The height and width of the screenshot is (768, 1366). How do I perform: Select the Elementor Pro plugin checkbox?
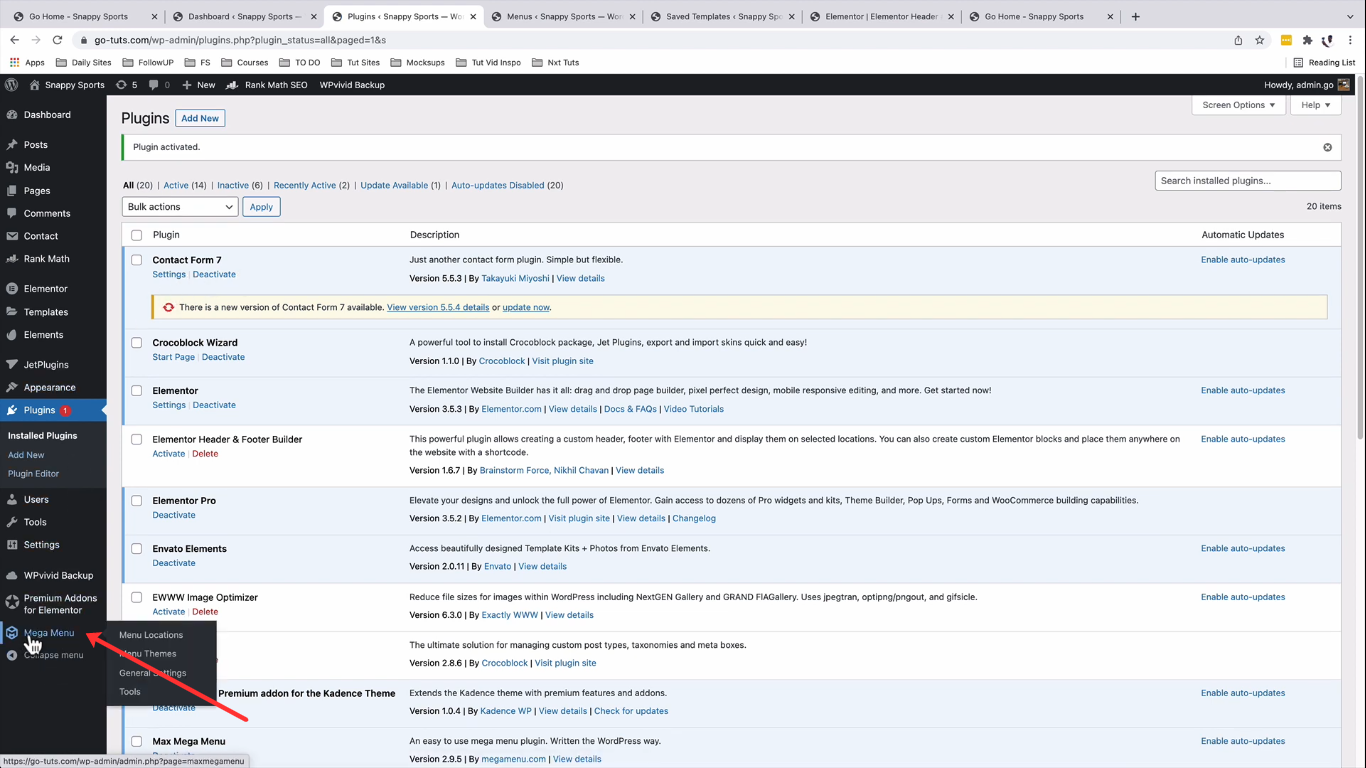point(137,501)
